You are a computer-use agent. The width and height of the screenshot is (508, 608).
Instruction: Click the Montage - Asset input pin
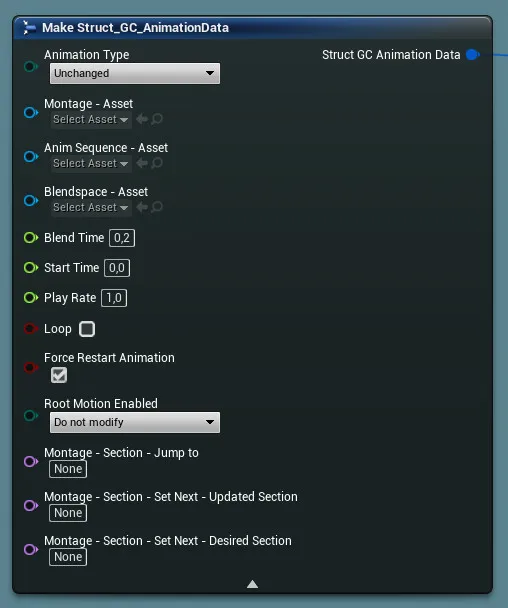tap(31, 112)
